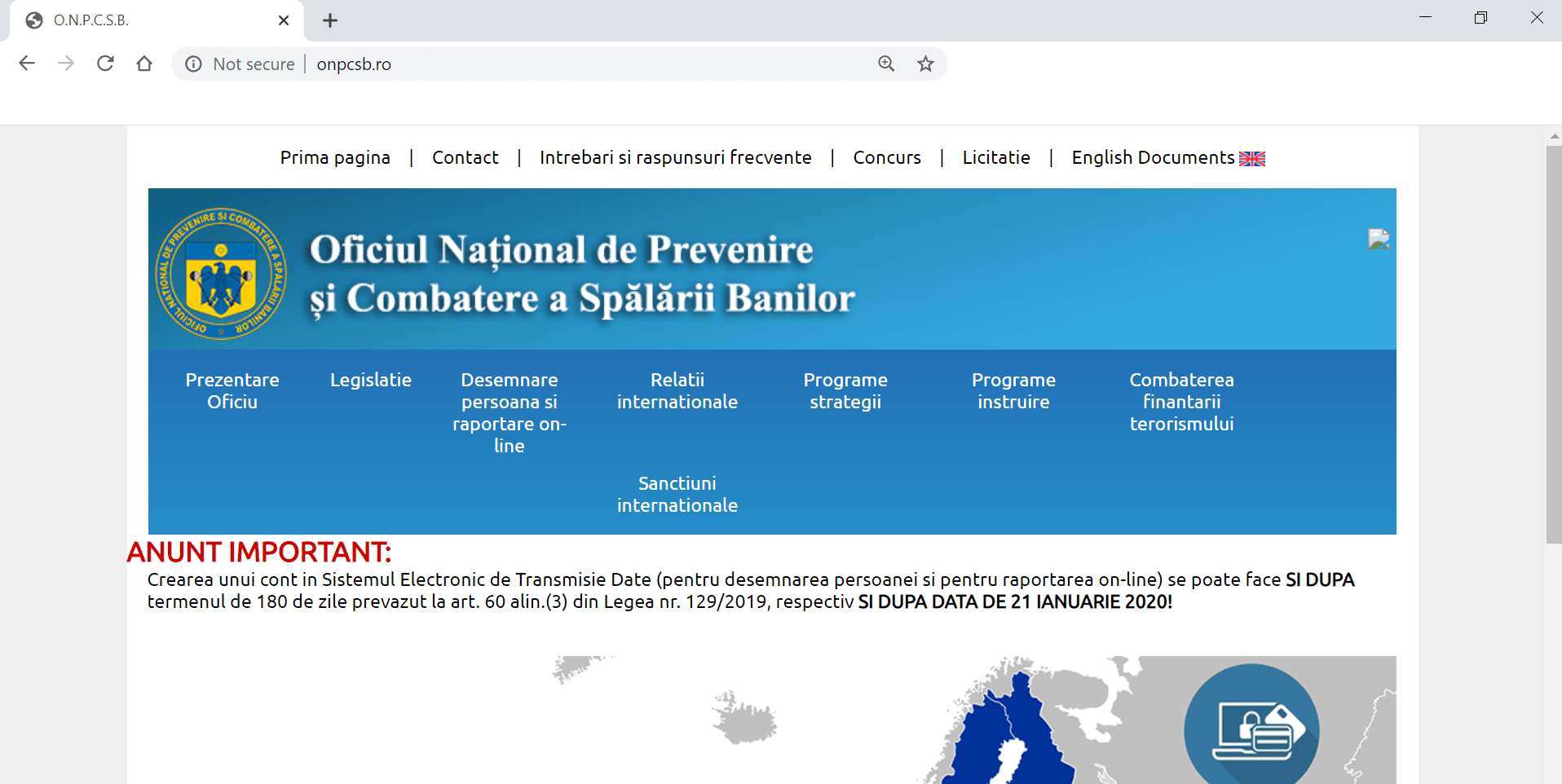This screenshot has height=784, width=1562.
Task: Close the O.N.P.C.S.B. tab
Action: tap(284, 20)
